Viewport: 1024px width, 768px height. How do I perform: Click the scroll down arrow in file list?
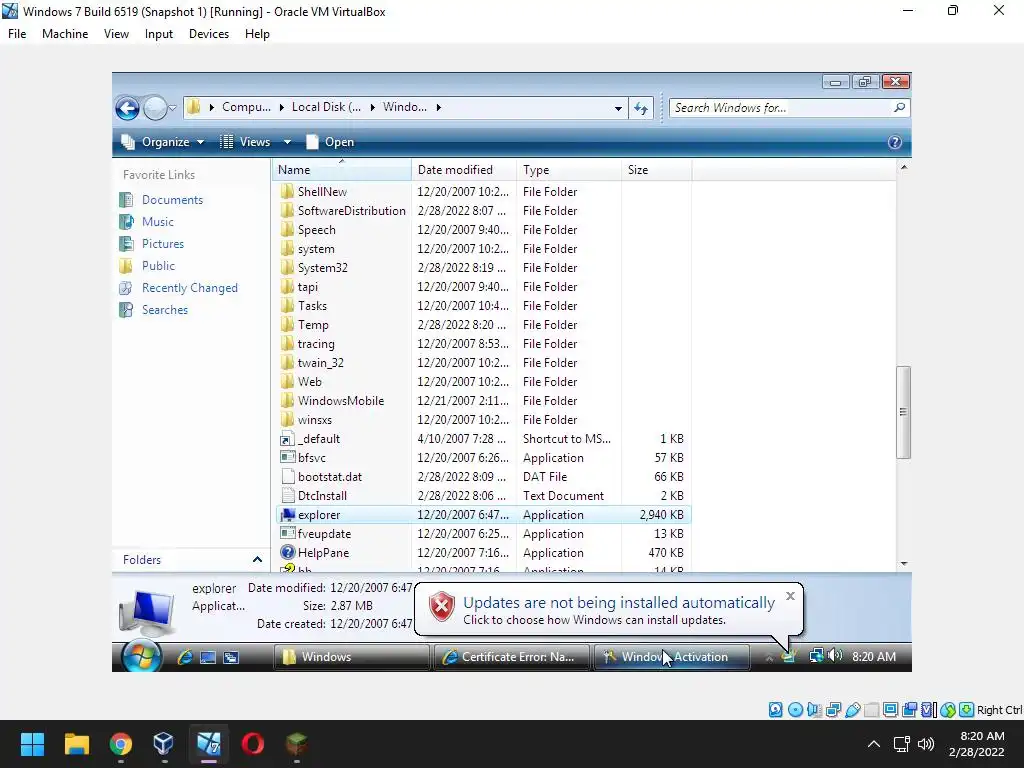904,563
